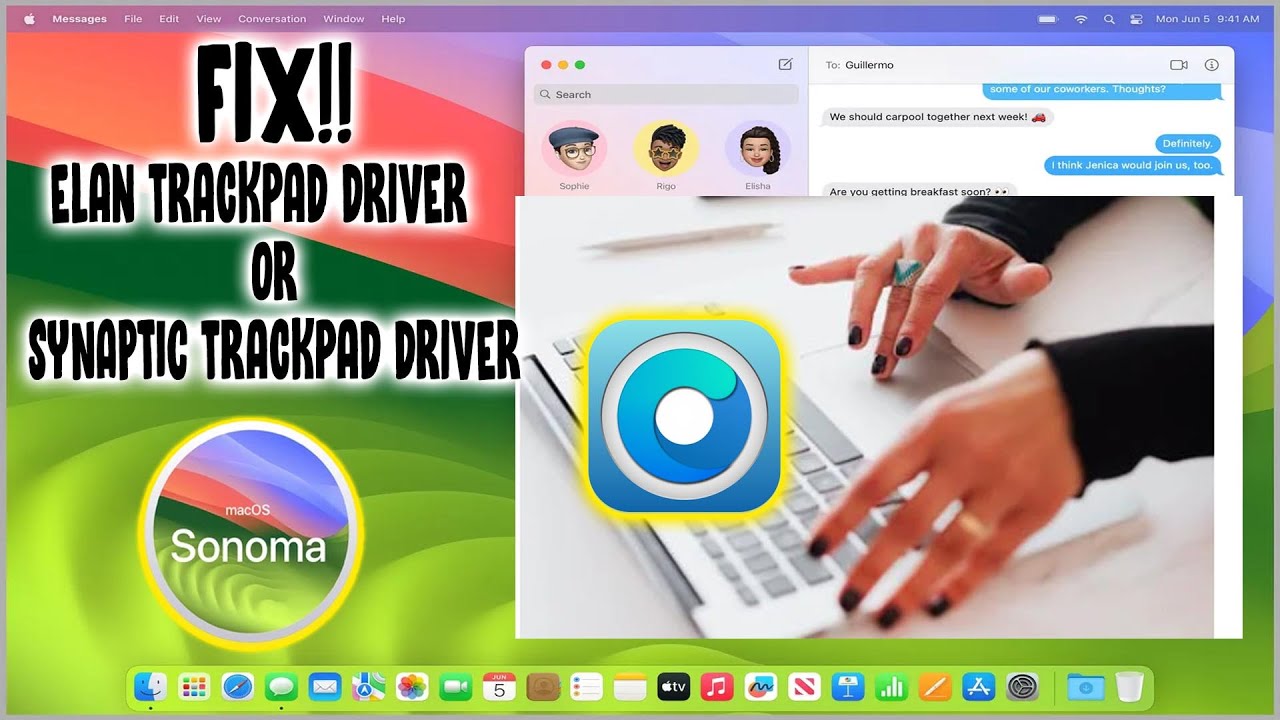Open the Apple menu
Image resolution: width=1280 pixels, height=720 pixels.
28,18
